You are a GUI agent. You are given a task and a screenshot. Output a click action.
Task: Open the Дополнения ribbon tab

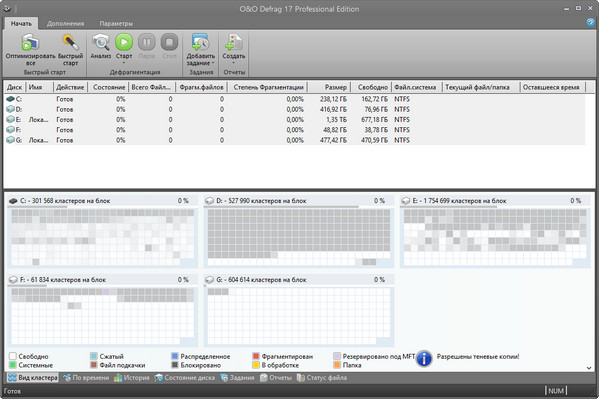[65, 24]
